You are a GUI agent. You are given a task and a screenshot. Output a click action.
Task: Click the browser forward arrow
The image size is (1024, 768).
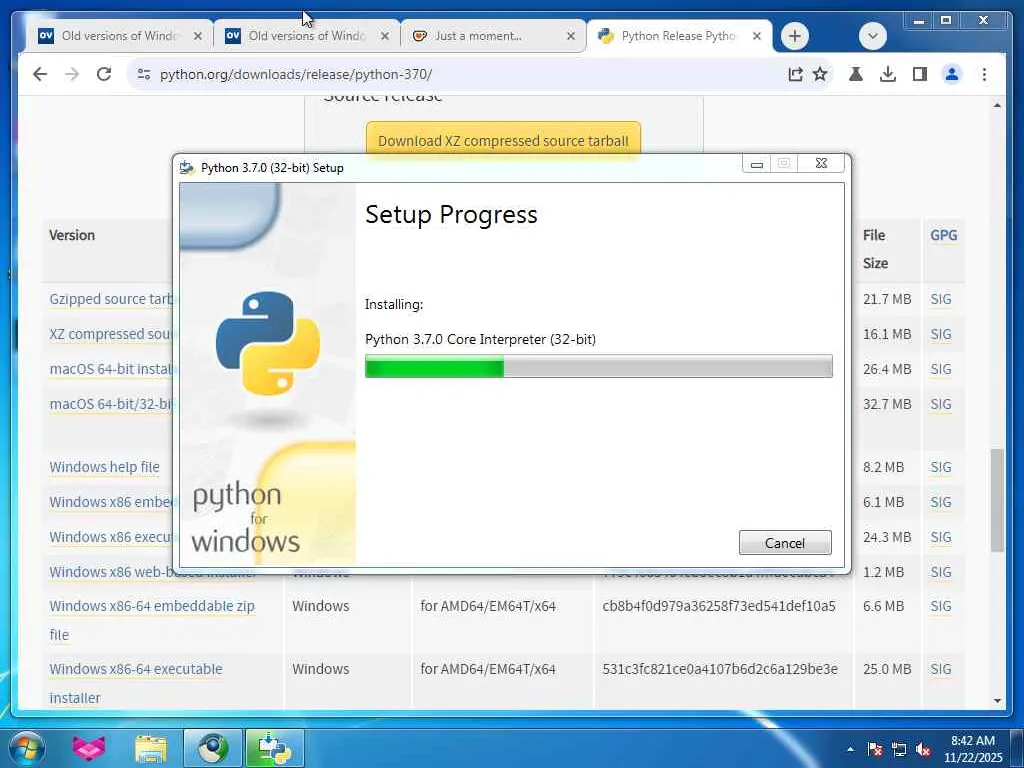point(72,74)
